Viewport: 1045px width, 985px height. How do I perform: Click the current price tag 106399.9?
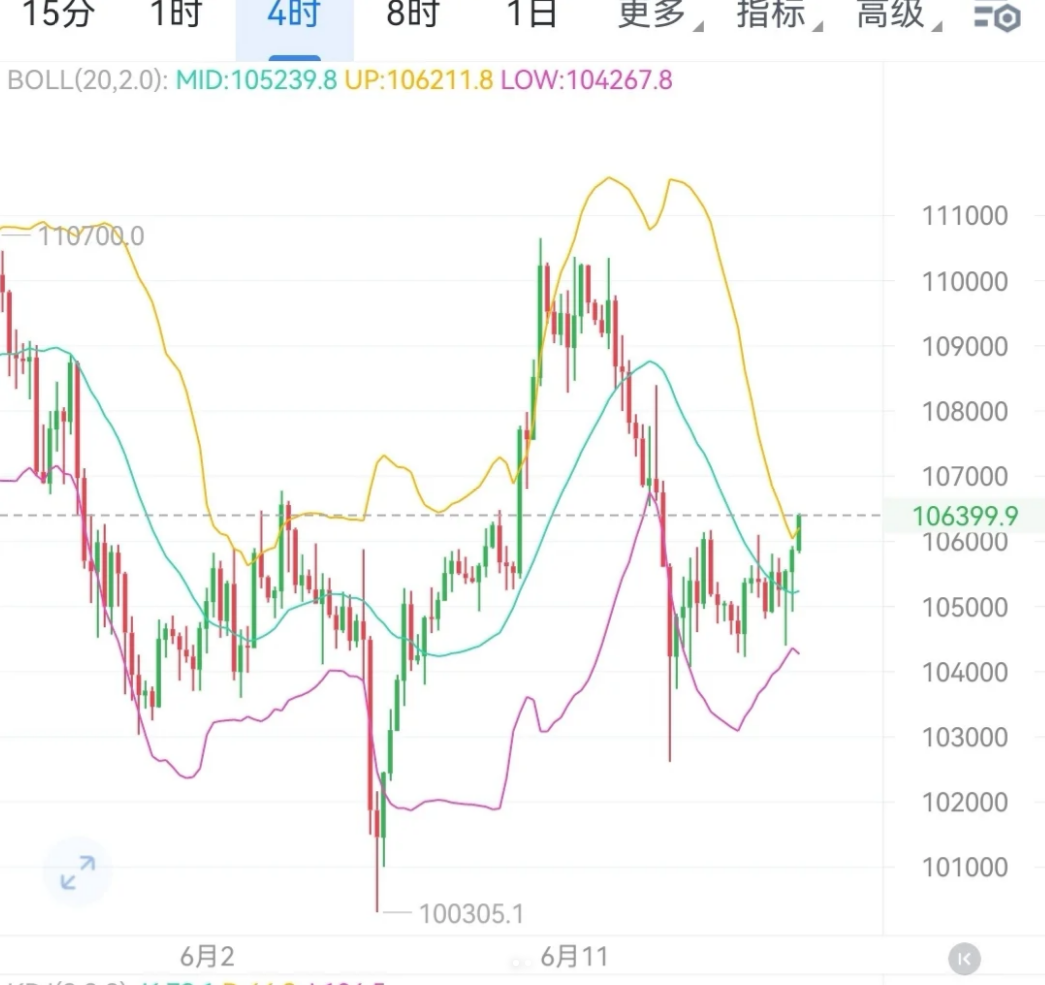click(x=964, y=516)
